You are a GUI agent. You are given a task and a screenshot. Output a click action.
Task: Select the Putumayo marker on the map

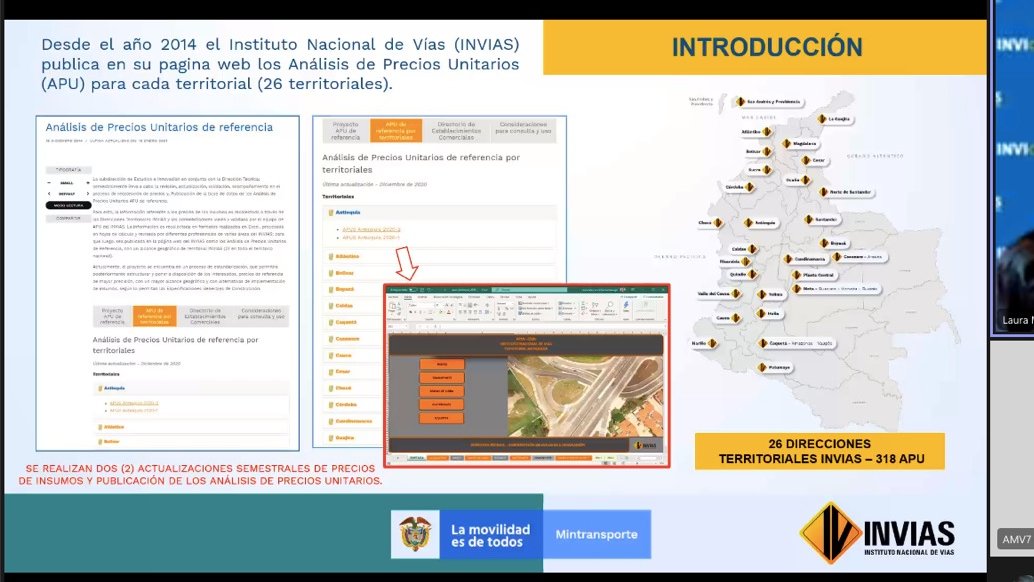click(x=762, y=367)
